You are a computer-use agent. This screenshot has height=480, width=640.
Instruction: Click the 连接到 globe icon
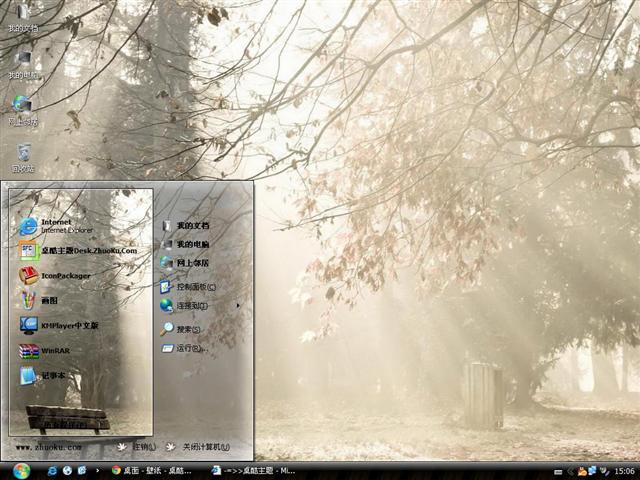166,305
